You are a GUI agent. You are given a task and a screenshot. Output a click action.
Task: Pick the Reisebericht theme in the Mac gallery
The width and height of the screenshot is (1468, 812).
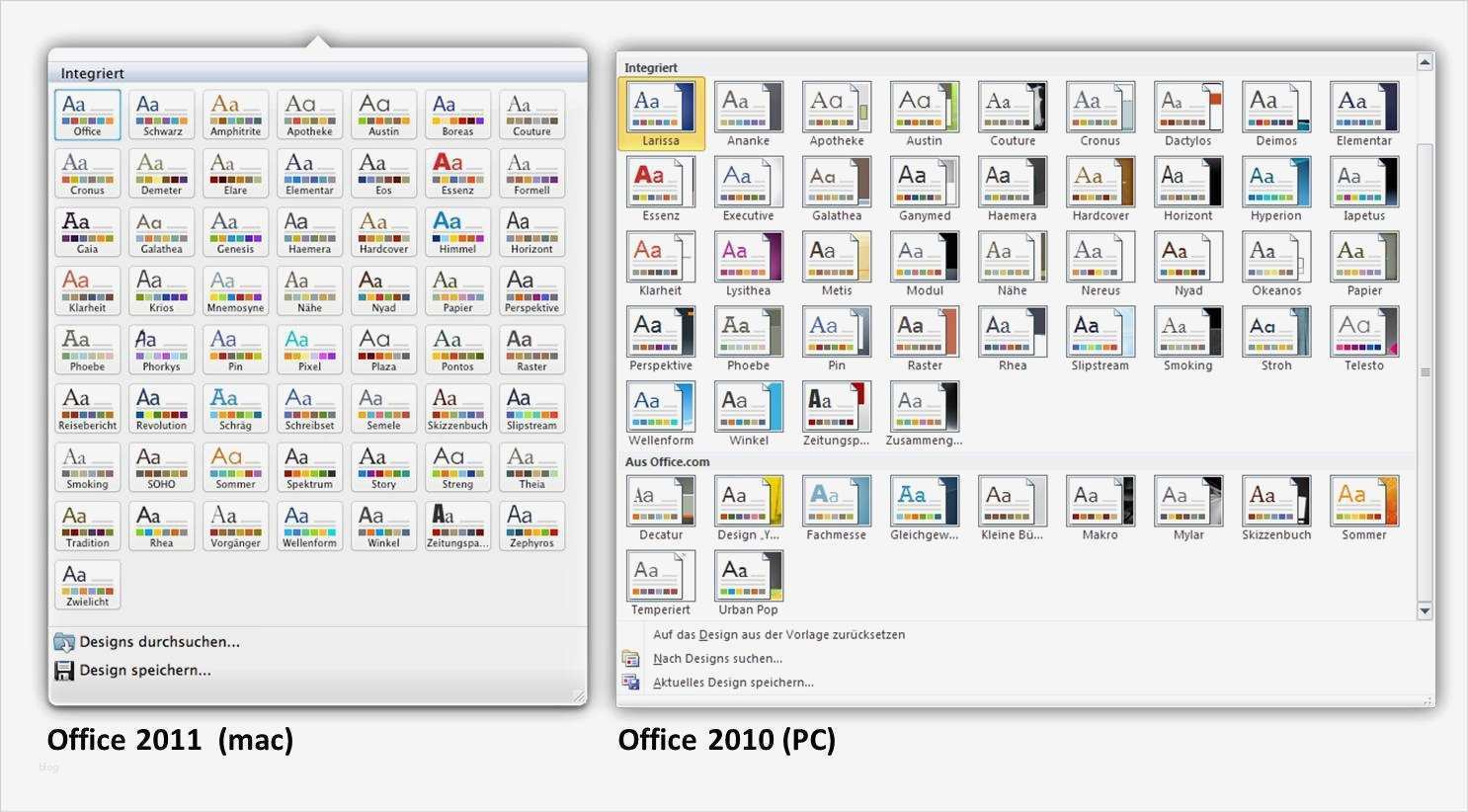[88, 409]
